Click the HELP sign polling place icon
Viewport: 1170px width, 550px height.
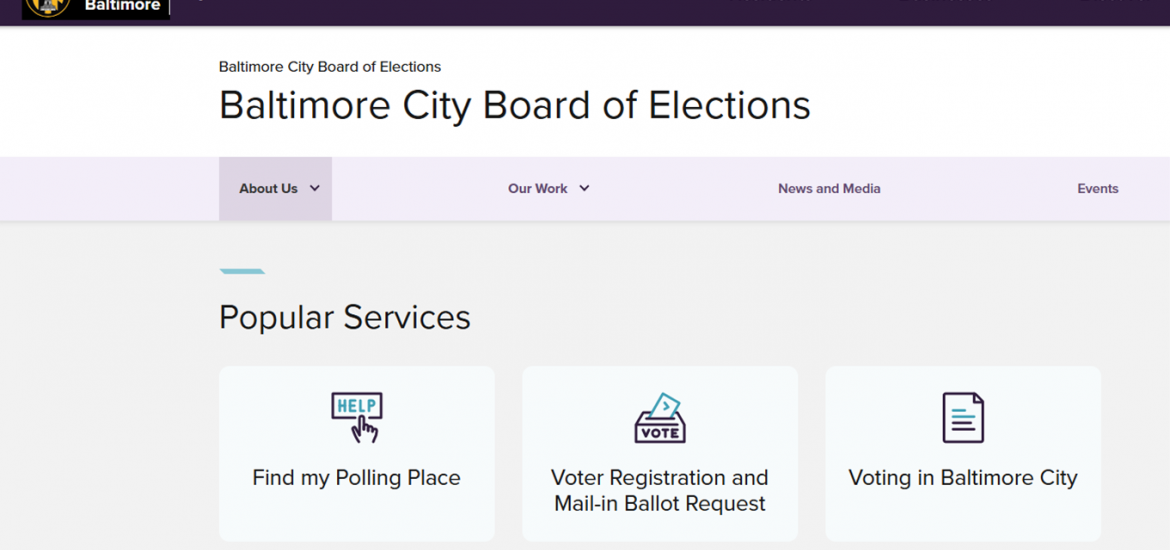pyautogui.click(x=357, y=416)
